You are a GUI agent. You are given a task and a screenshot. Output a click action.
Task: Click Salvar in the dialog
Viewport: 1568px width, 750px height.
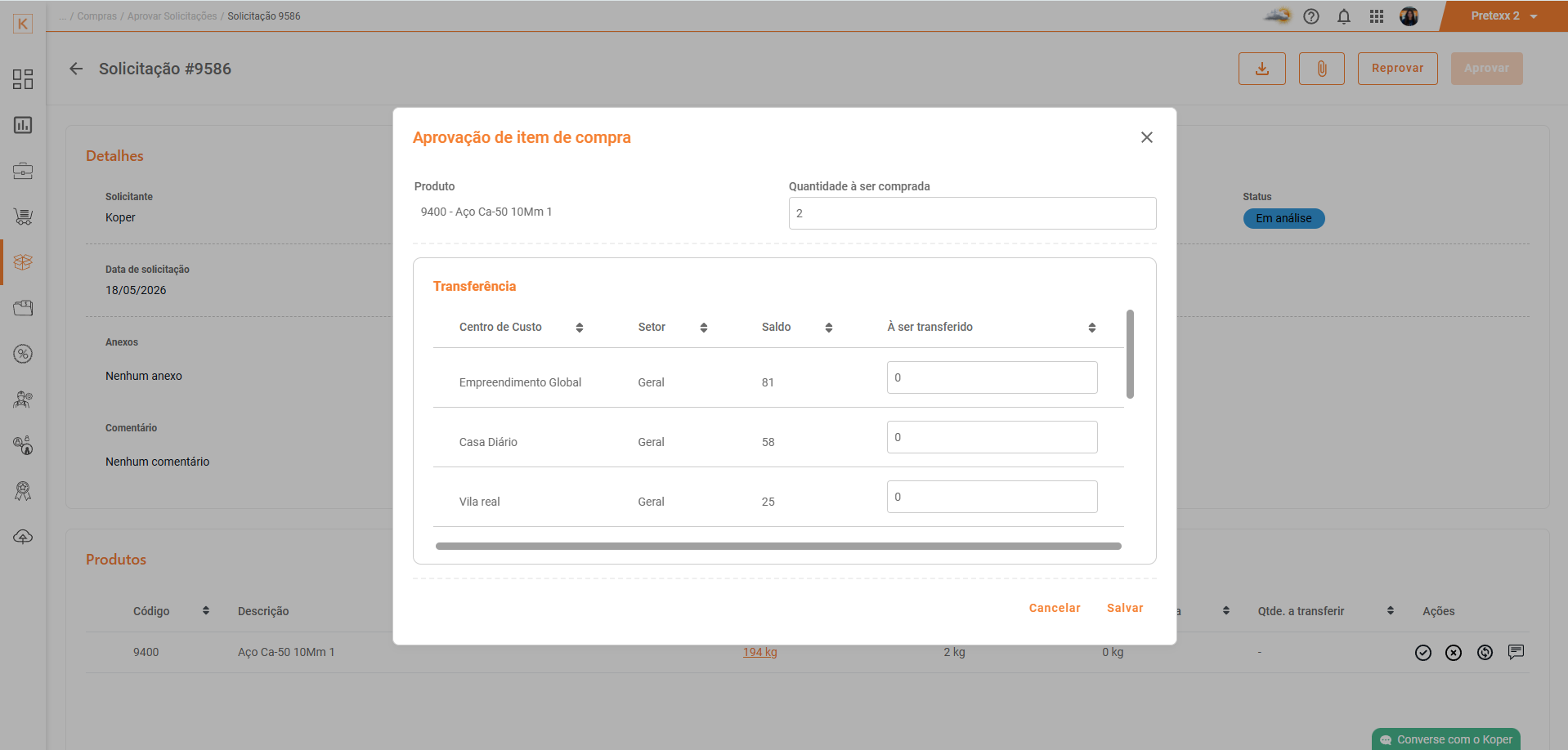click(x=1125, y=608)
